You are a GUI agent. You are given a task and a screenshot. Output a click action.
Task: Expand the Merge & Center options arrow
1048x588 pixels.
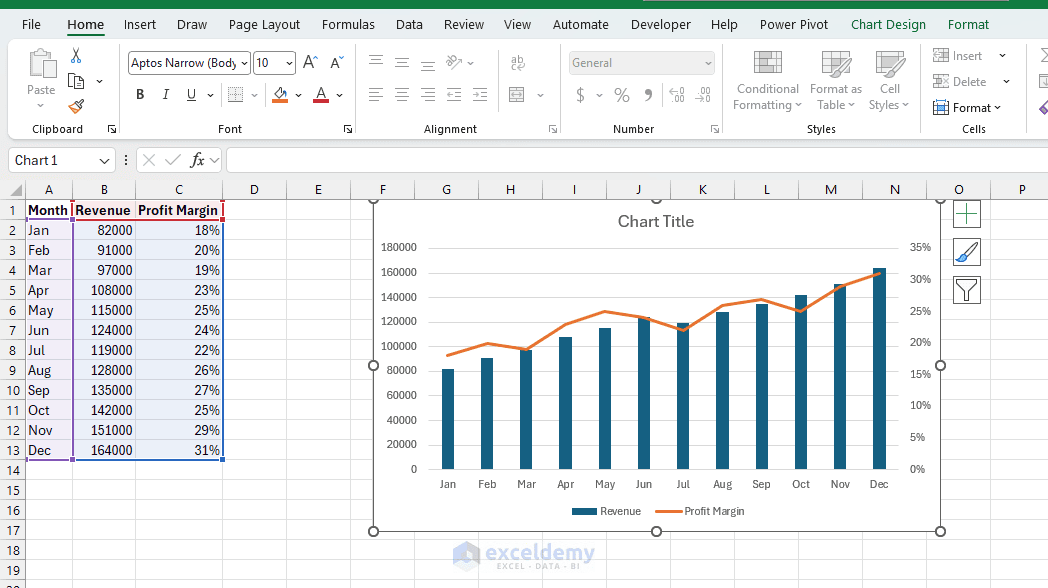pyautogui.click(x=540, y=95)
